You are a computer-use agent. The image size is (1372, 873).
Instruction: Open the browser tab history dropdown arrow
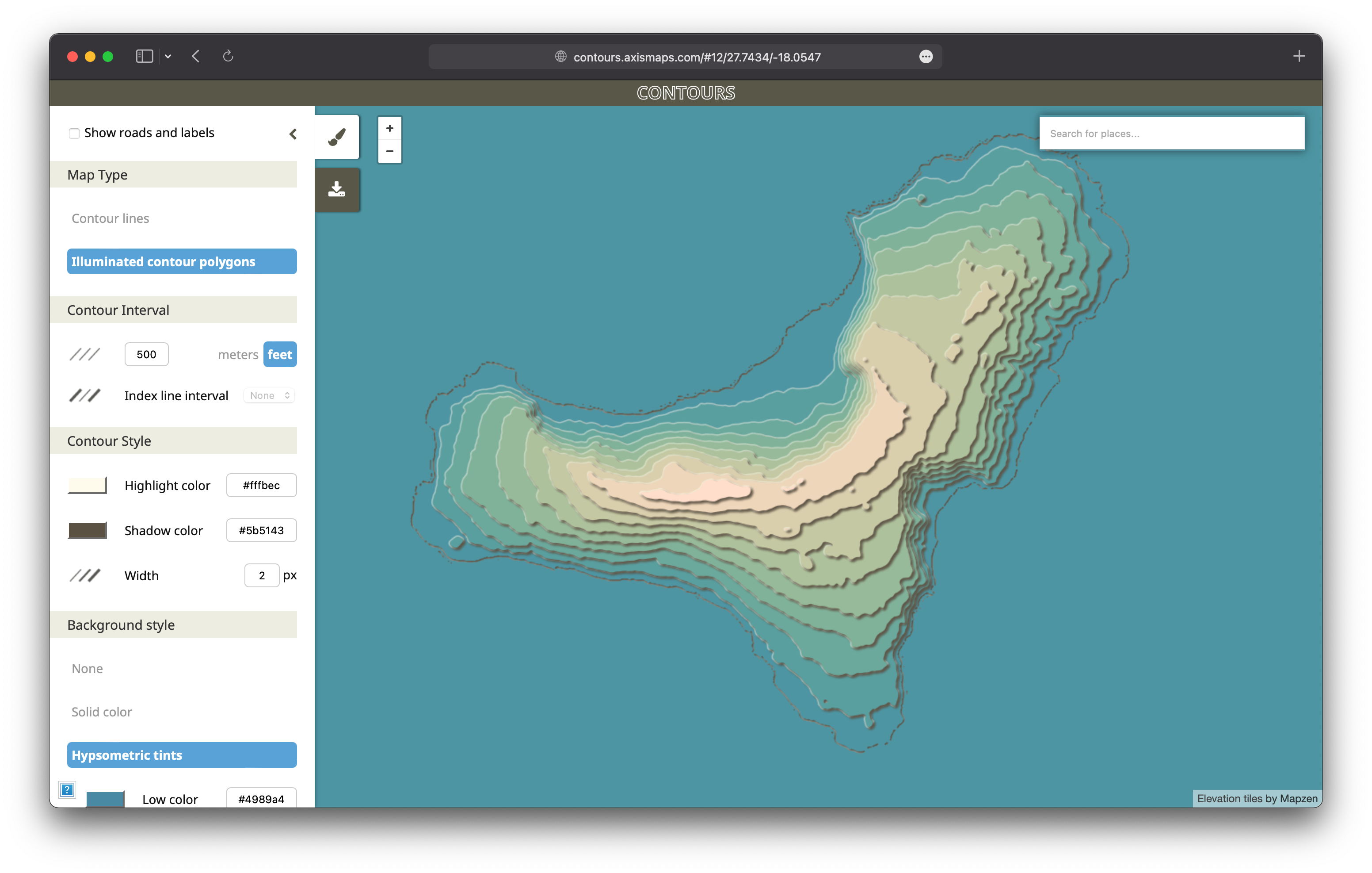pos(168,56)
